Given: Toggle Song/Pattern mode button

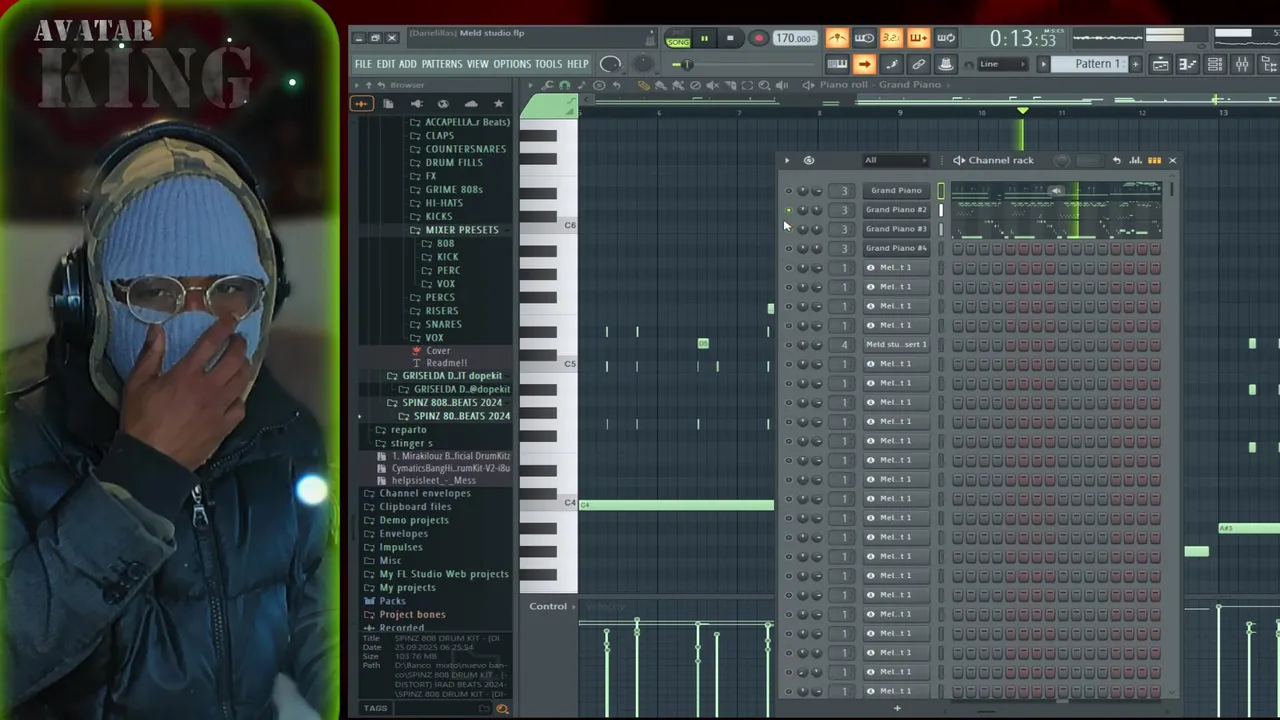Looking at the screenshot, I should (x=677, y=39).
